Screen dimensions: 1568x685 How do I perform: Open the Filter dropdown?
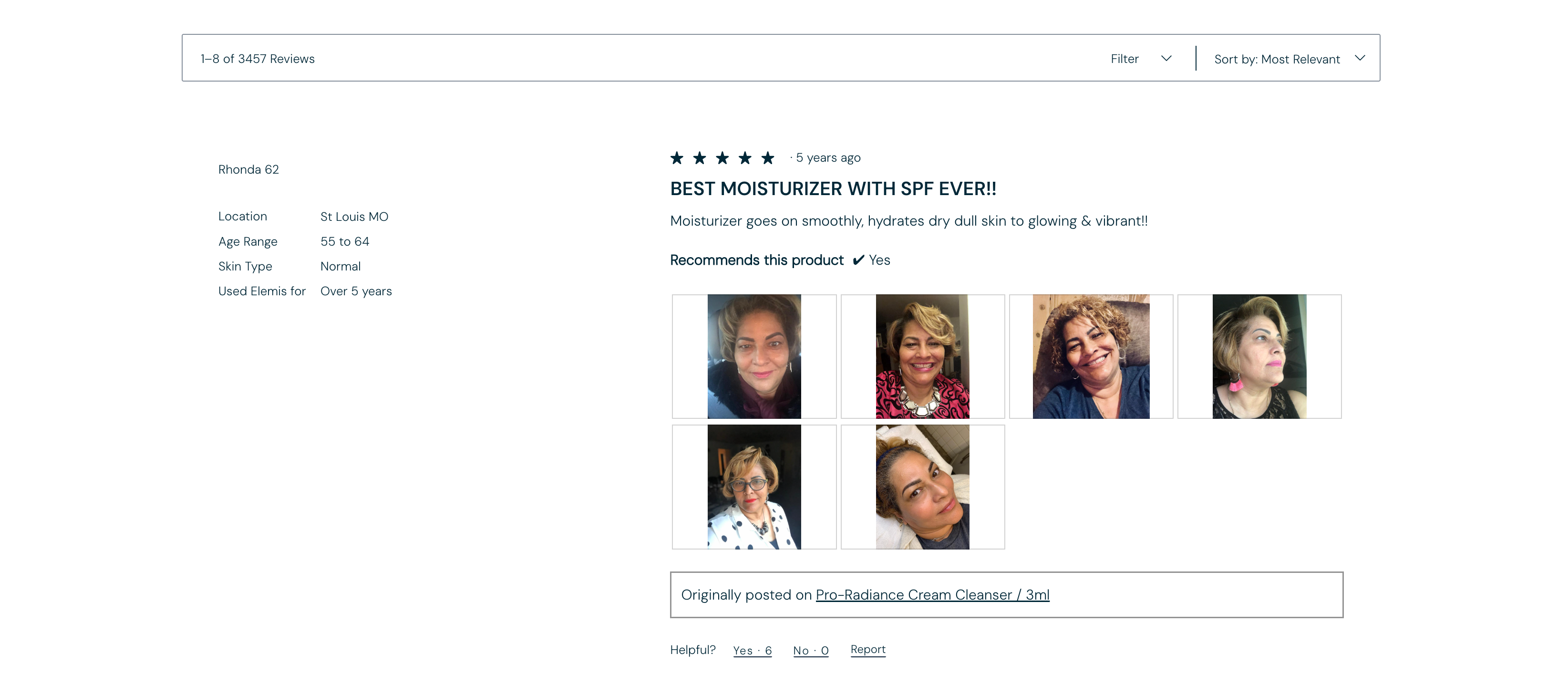(x=1141, y=59)
